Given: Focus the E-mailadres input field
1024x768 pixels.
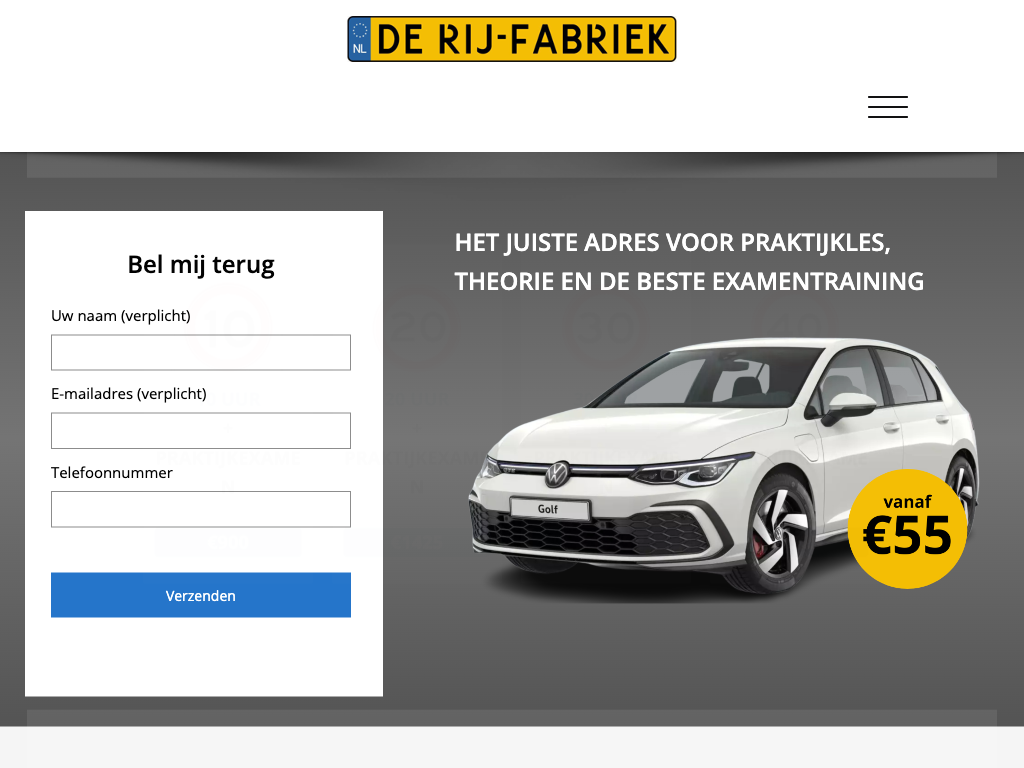Looking at the screenshot, I should pyautogui.click(x=200, y=430).
